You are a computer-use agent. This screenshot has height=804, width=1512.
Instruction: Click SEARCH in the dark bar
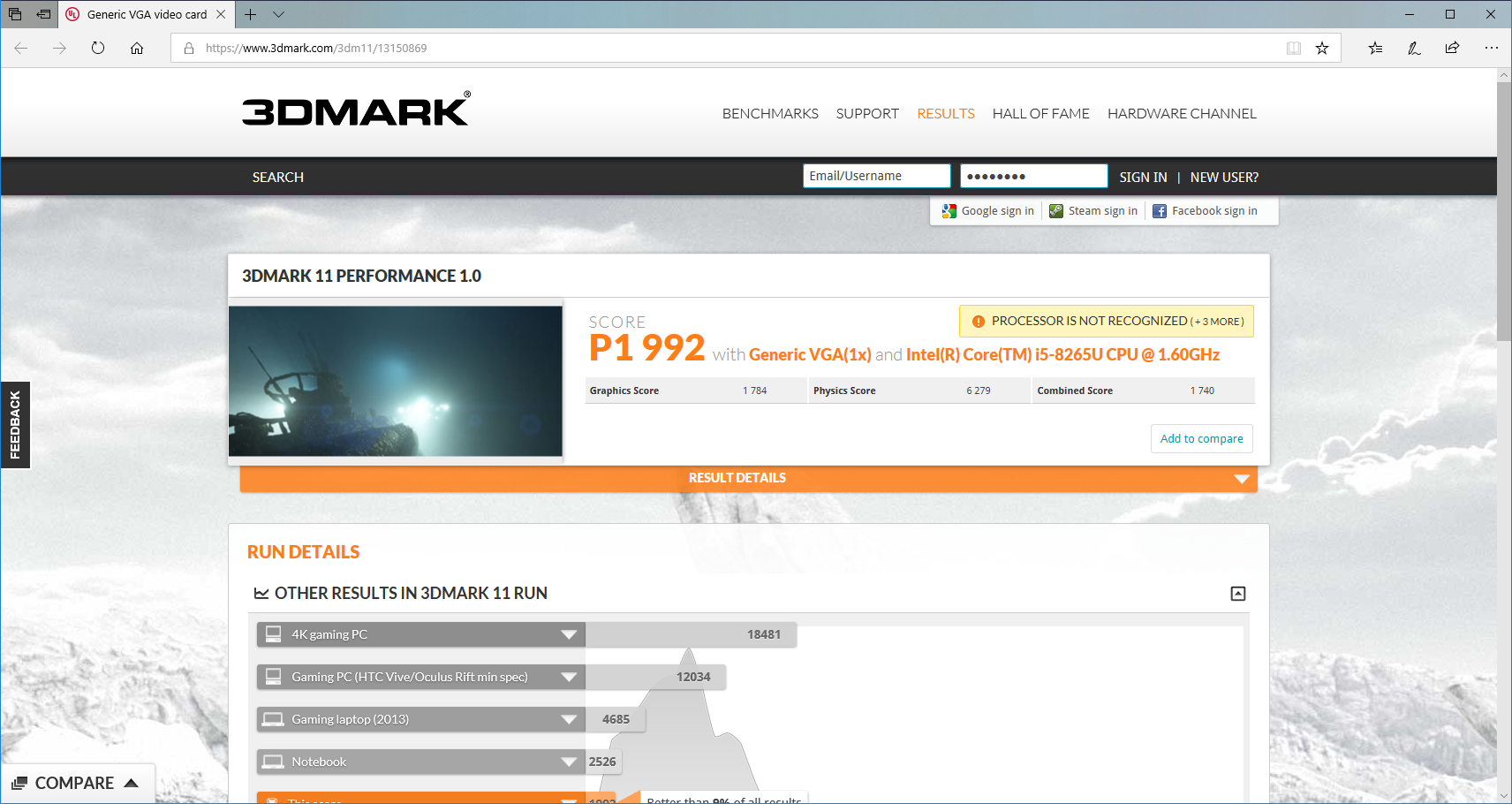pos(278,177)
